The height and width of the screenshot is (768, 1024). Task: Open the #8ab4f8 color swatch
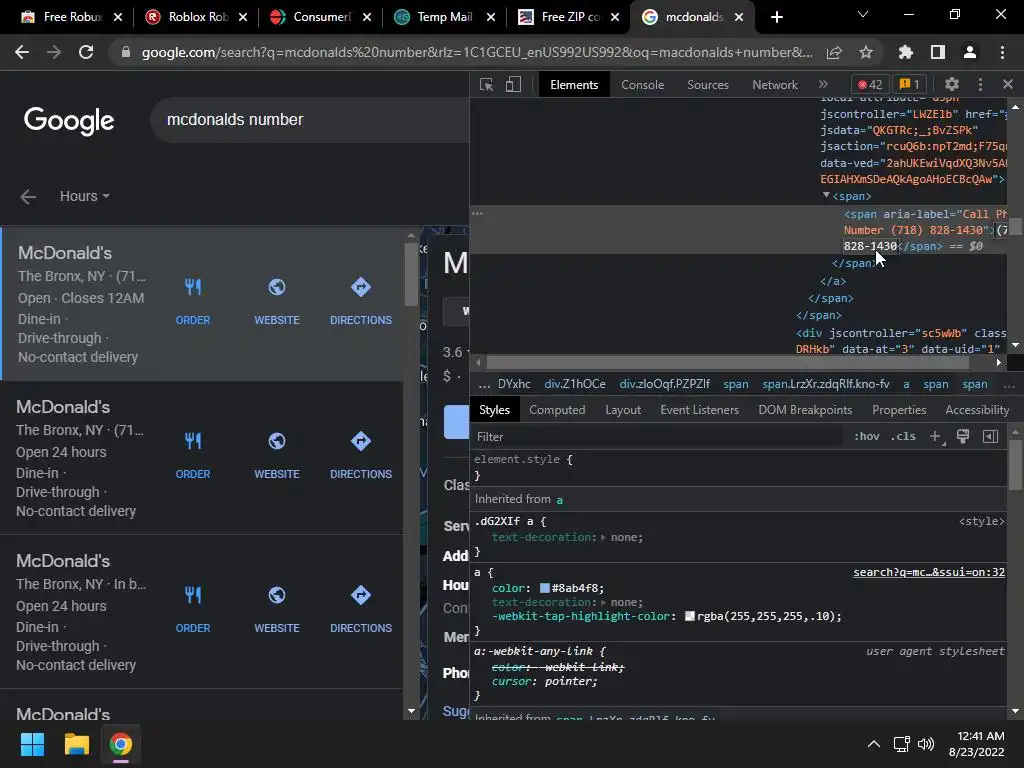coord(544,588)
